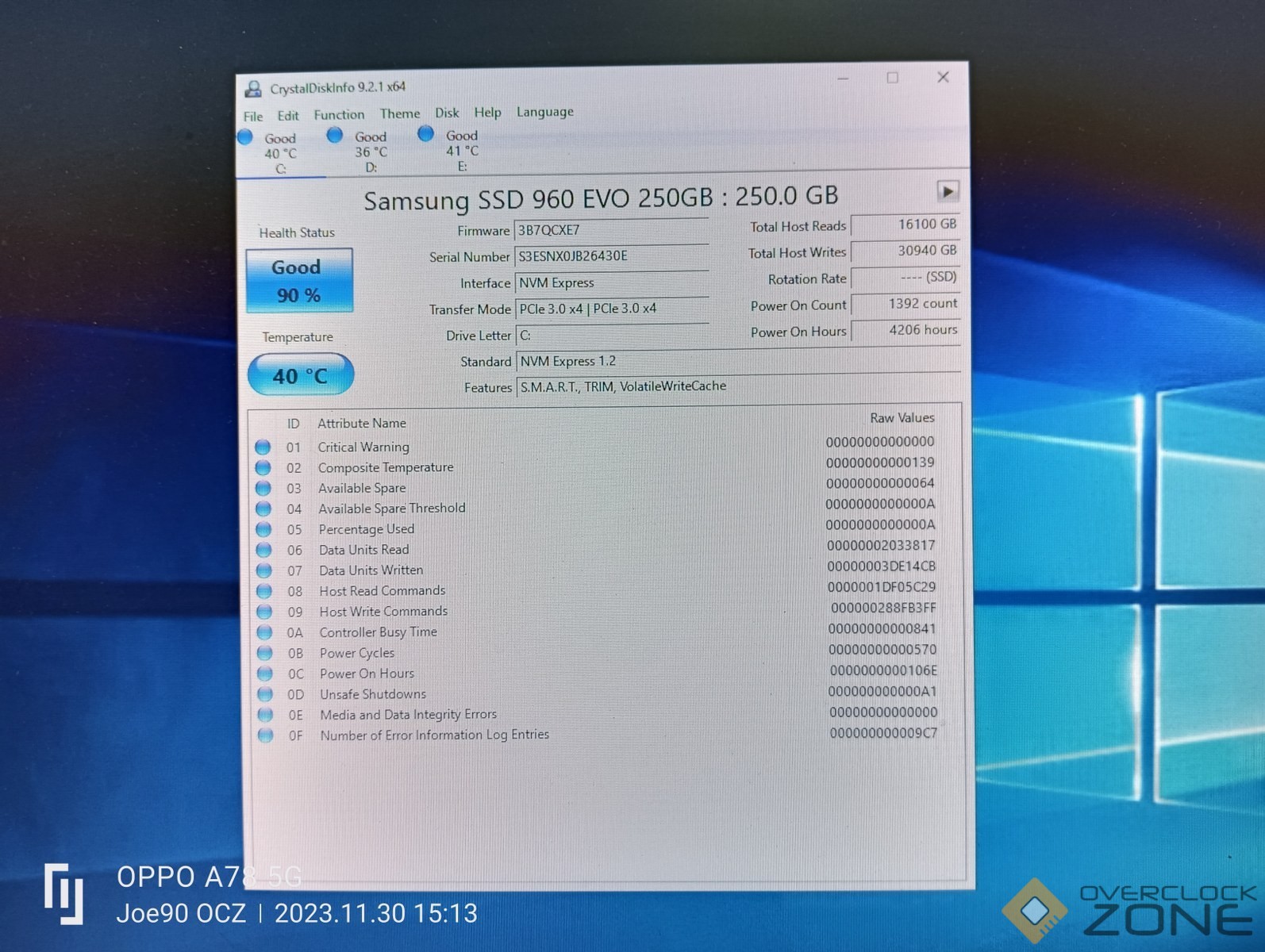1265x952 pixels.
Task: Open the Language menu
Action: coord(544,112)
